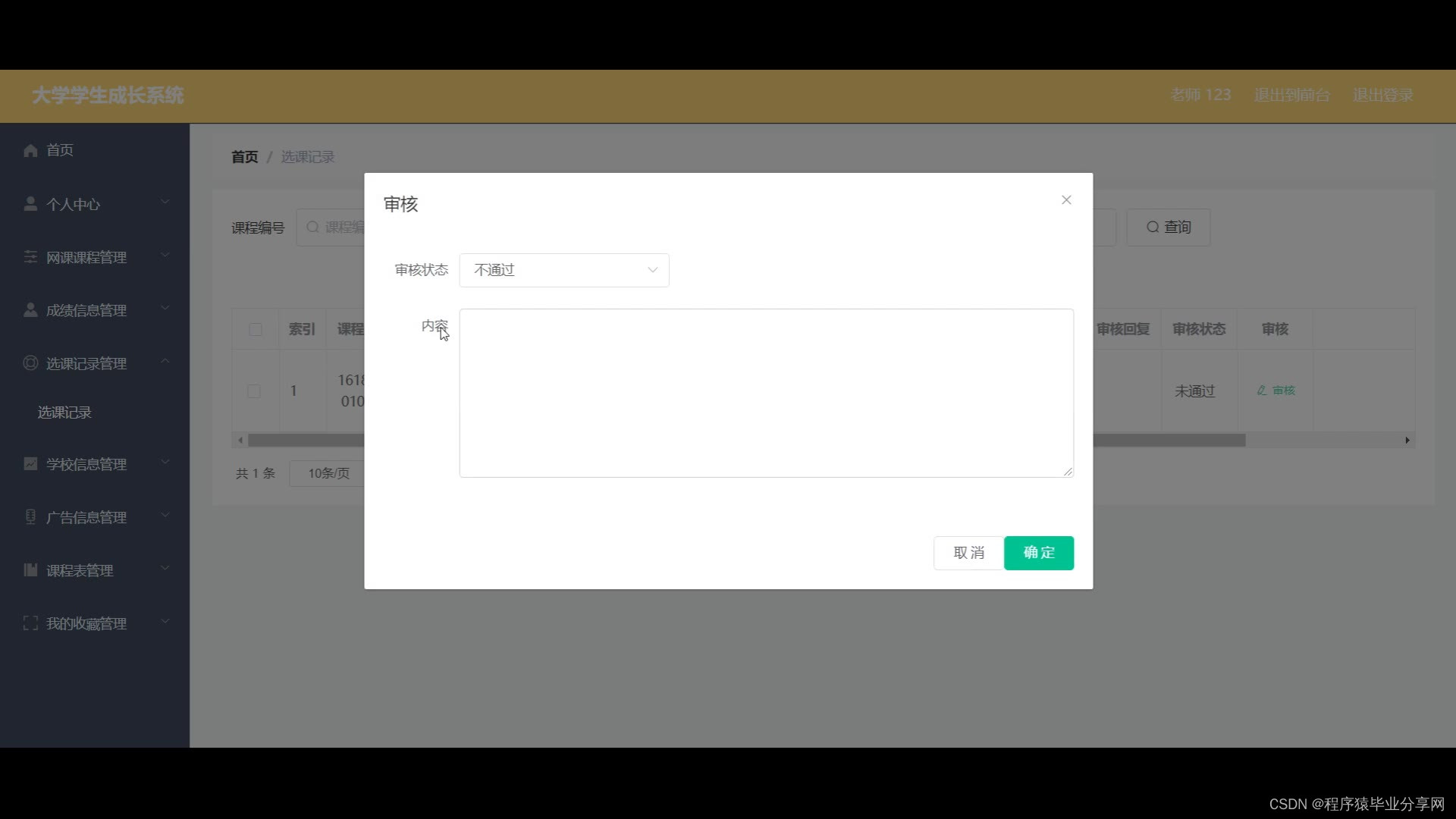Click 首页 in the breadcrumb
Screen dimensions: 1456x819
point(244,157)
